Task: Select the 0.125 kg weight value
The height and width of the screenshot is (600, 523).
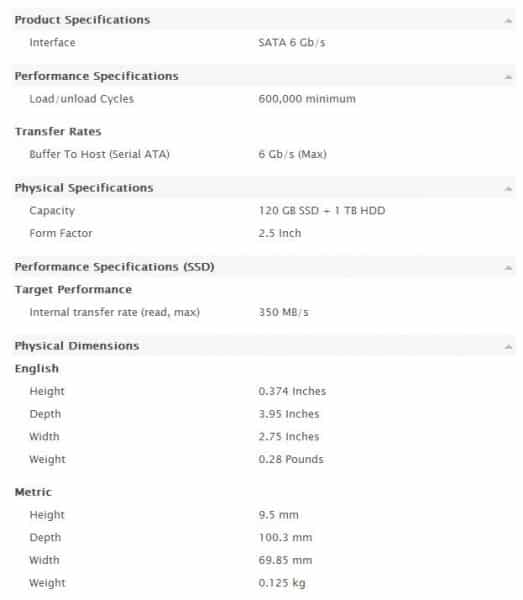Action: 282,583
